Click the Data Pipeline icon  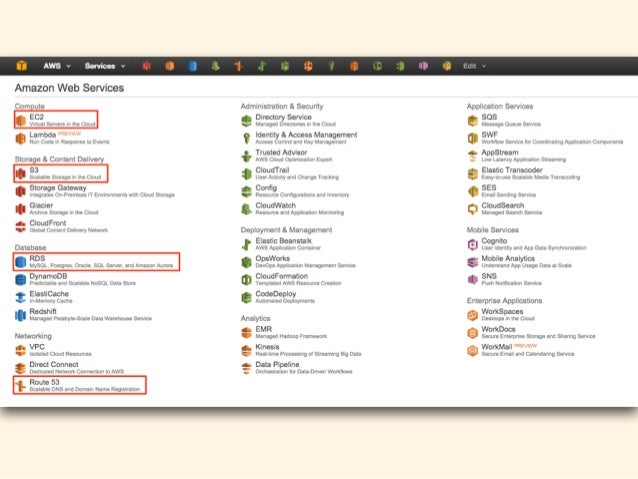247,368
